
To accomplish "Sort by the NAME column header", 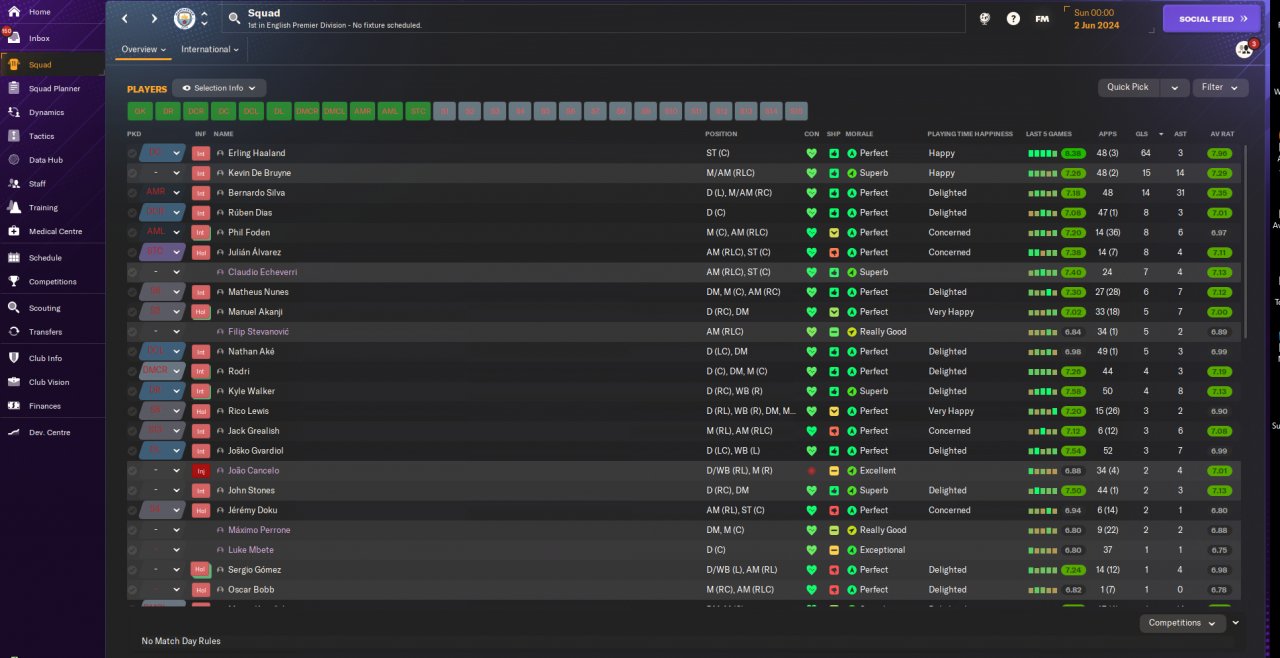I will coord(223,134).
